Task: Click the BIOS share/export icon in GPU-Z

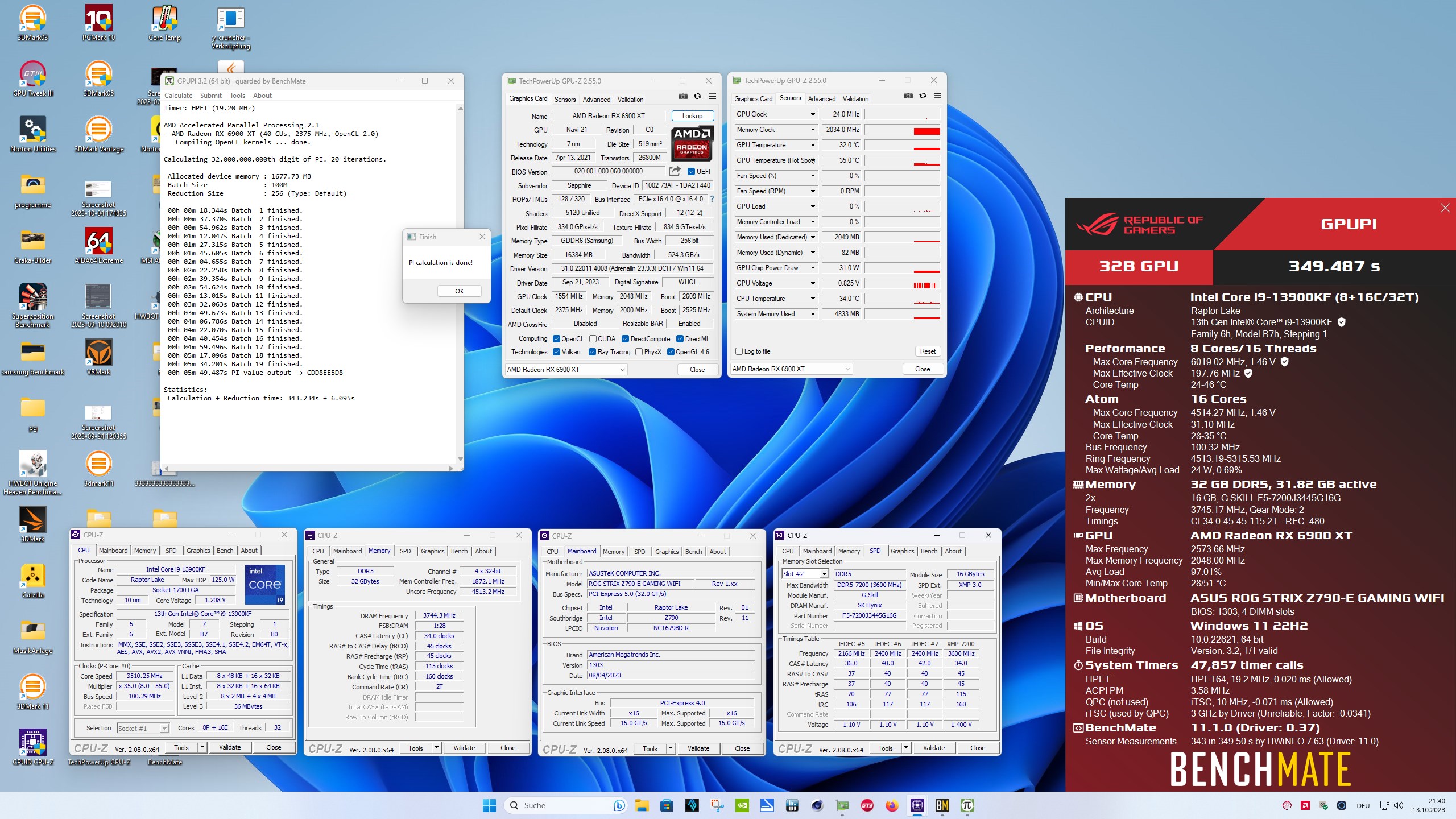Action: click(x=675, y=171)
